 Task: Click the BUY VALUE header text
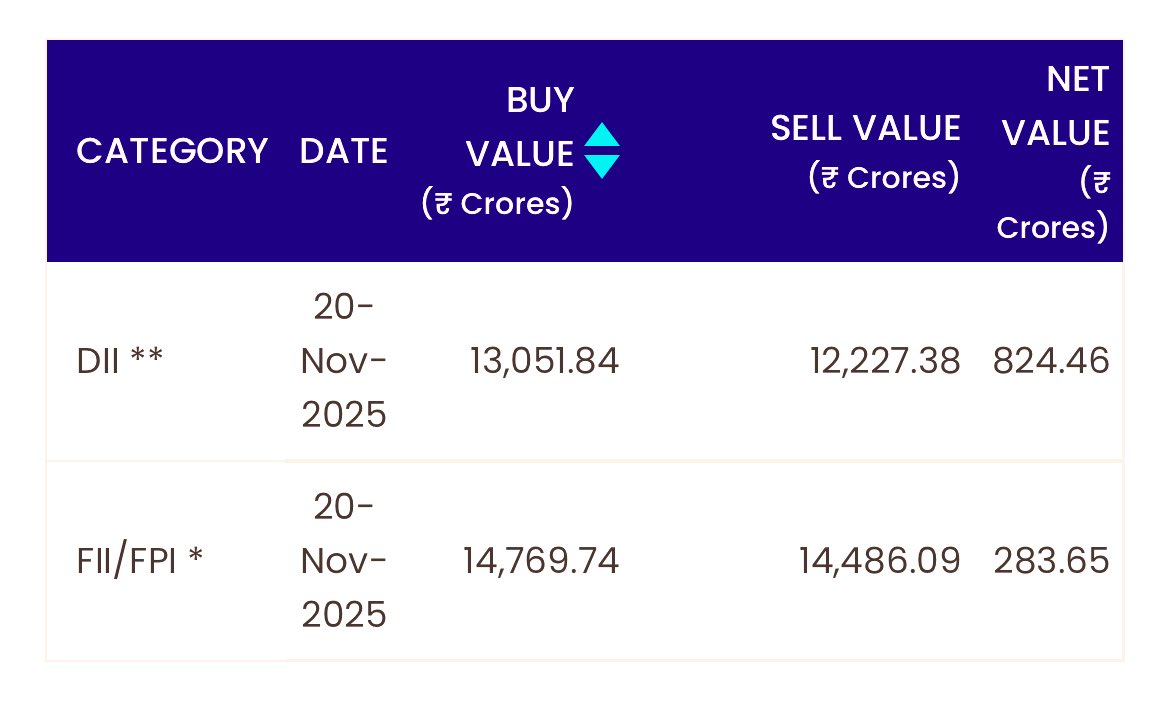click(x=521, y=127)
